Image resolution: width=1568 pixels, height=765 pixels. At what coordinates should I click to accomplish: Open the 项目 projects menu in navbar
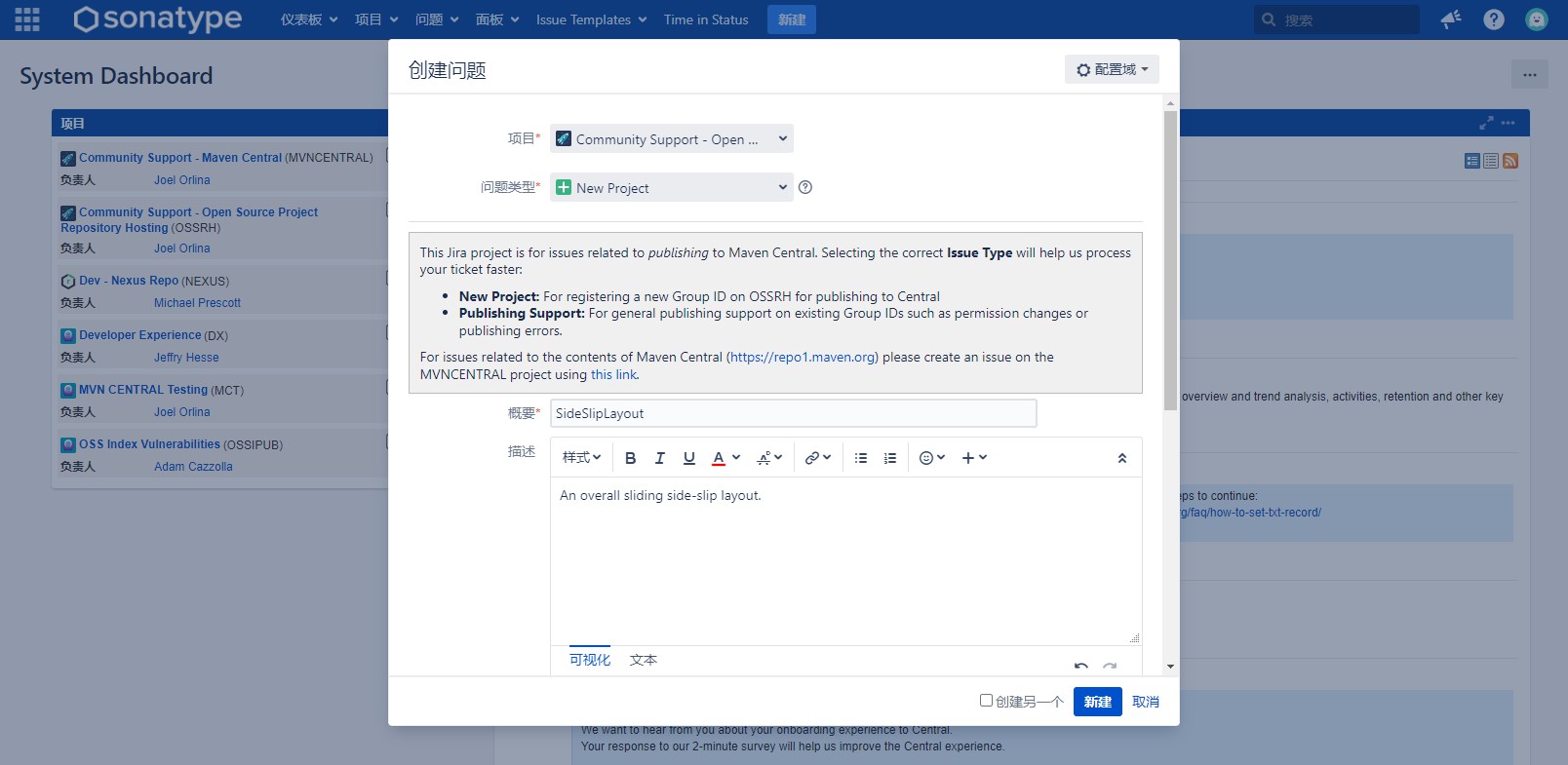coord(376,19)
